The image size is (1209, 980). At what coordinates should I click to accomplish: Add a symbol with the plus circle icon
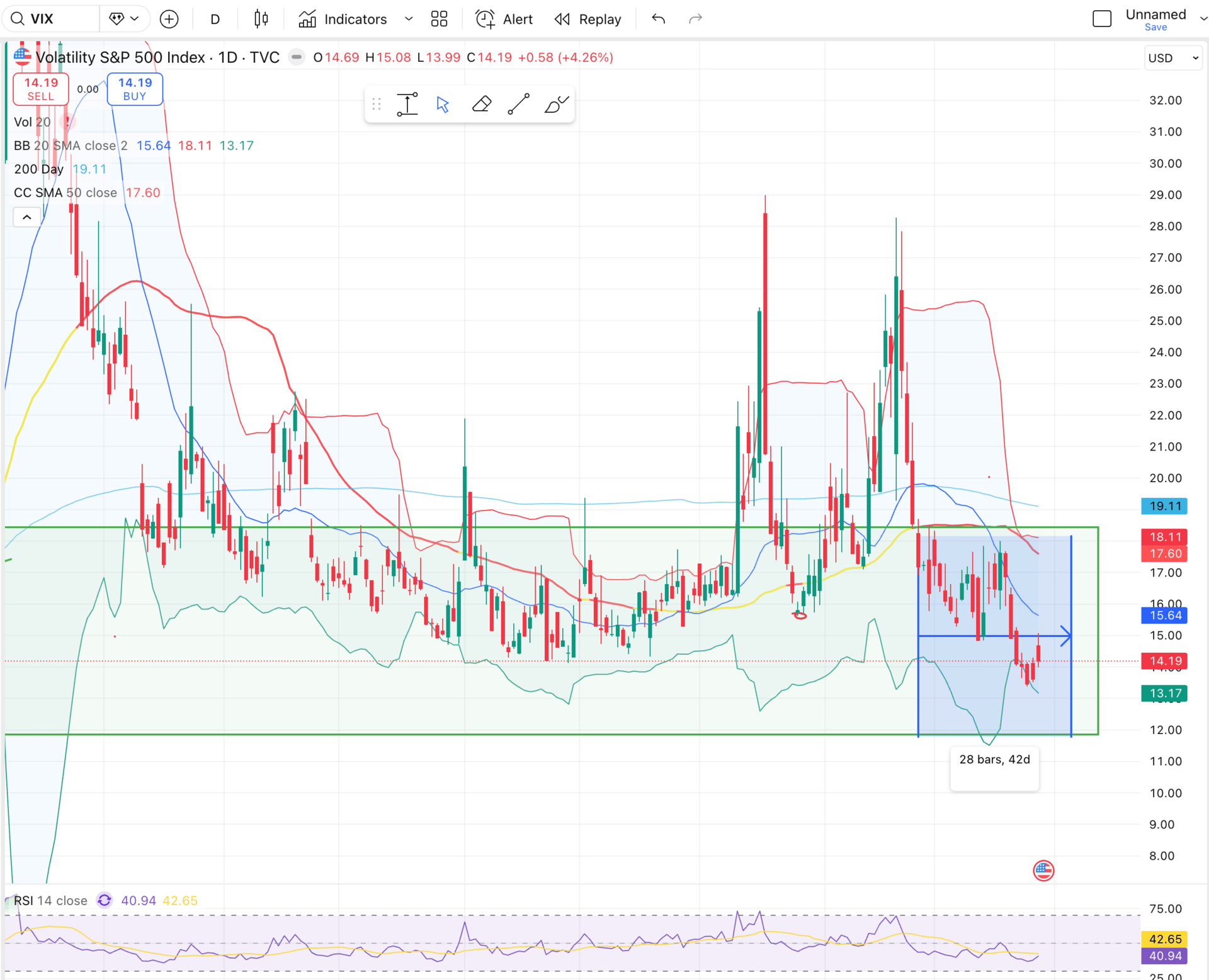(x=169, y=19)
